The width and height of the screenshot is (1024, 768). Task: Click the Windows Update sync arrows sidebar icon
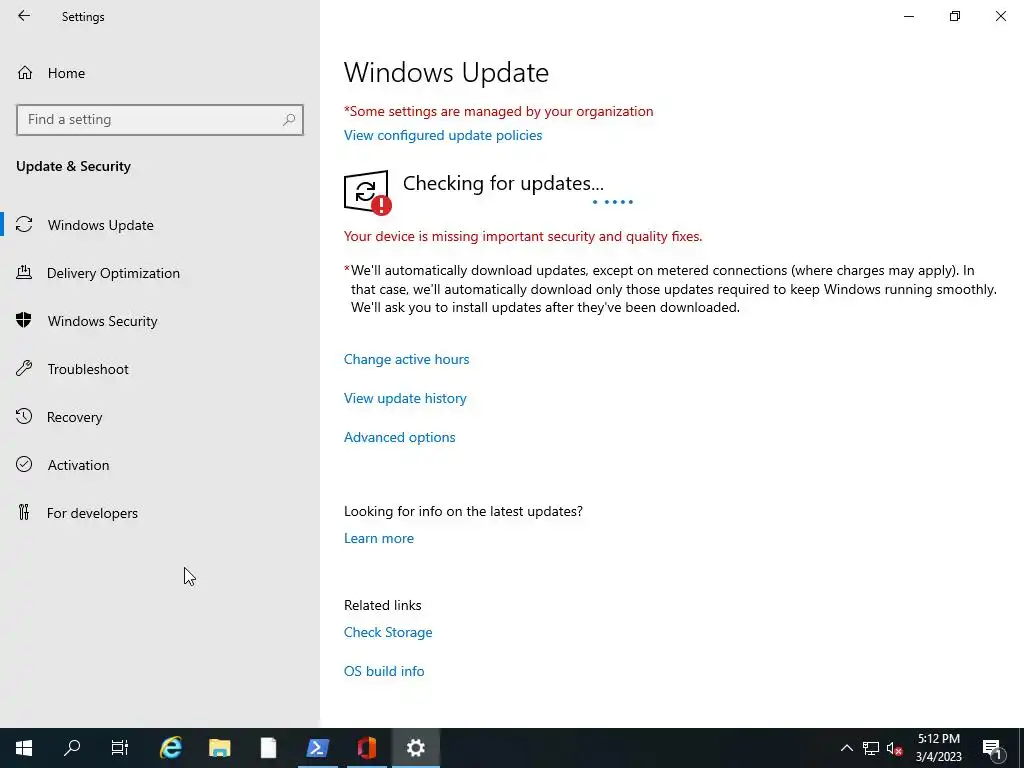tap(24, 225)
